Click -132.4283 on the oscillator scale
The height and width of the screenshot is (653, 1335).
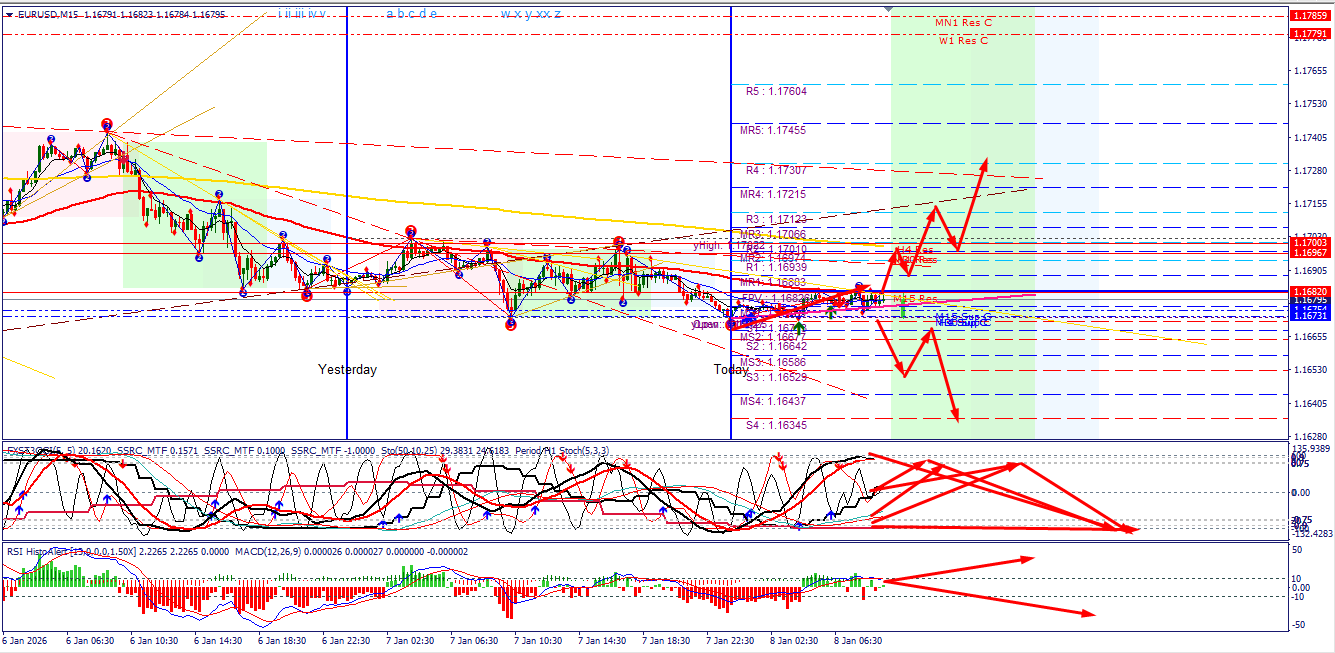pos(1310,534)
